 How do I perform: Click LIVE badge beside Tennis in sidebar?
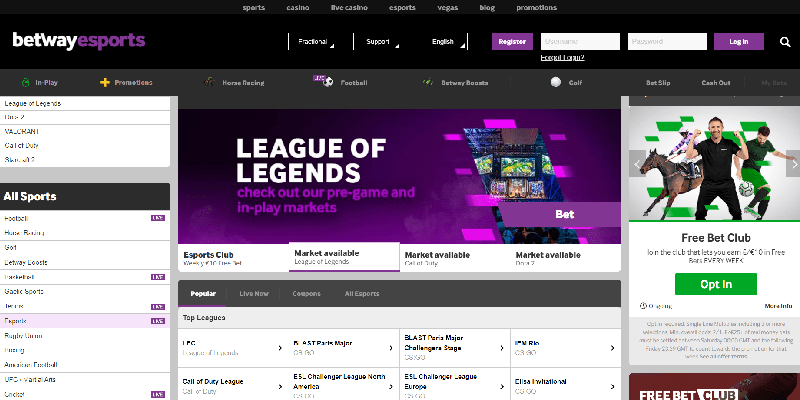pyautogui.click(x=158, y=307)
